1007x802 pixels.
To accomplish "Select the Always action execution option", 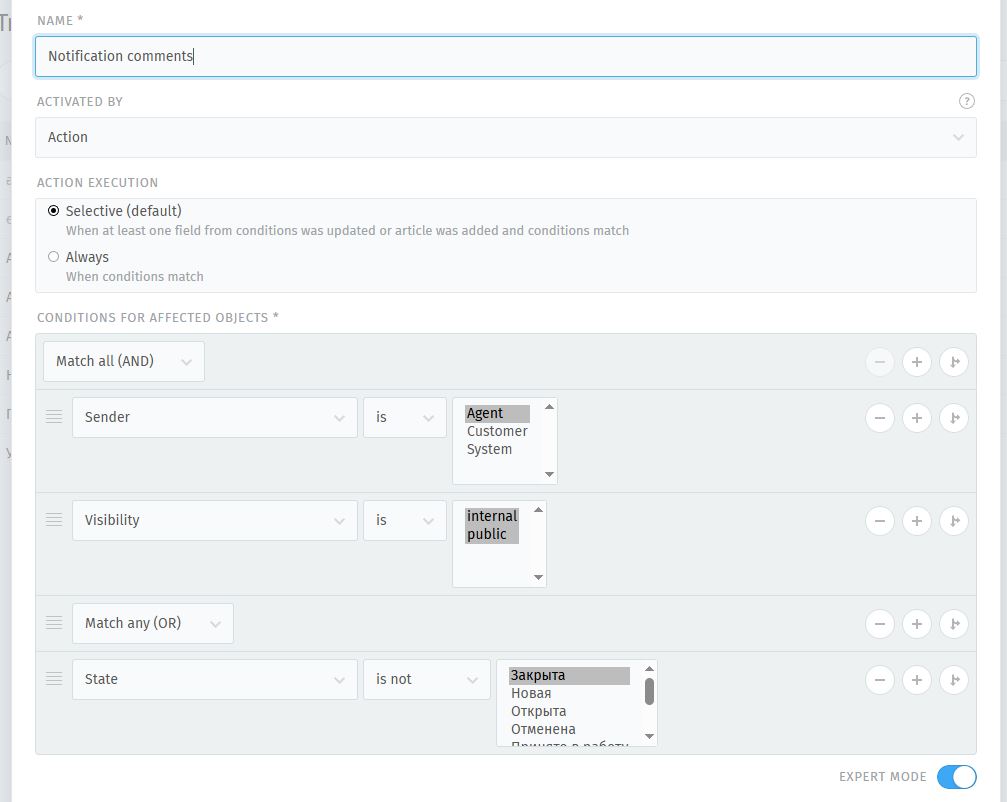I will 54,257.
